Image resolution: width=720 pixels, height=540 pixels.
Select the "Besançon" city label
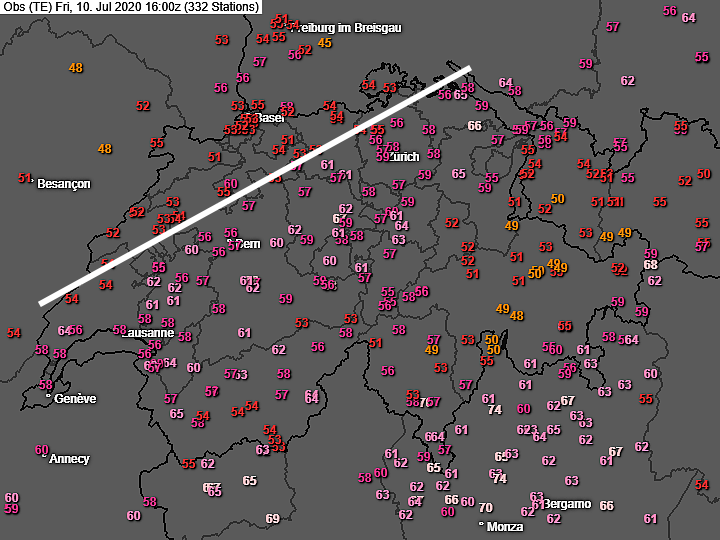pos(64,184)
